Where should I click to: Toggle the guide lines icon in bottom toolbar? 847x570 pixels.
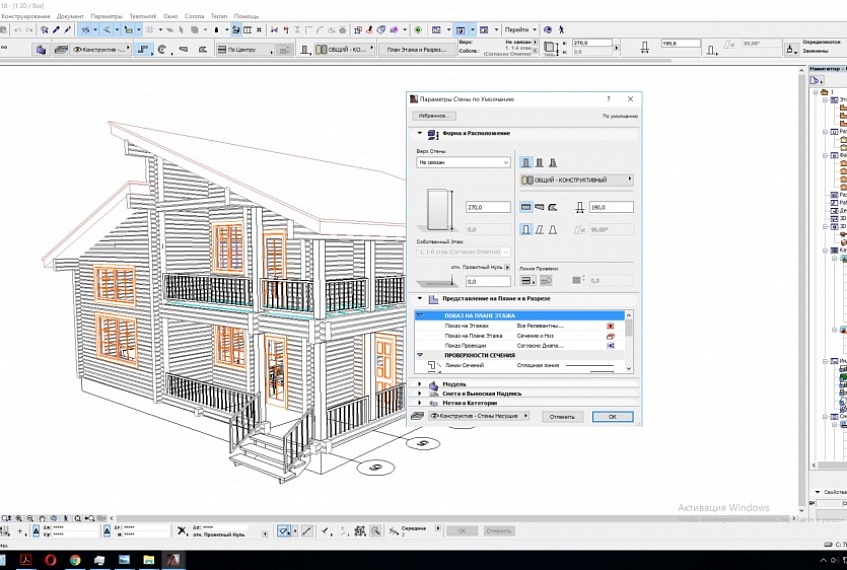(x=284, y=531)
